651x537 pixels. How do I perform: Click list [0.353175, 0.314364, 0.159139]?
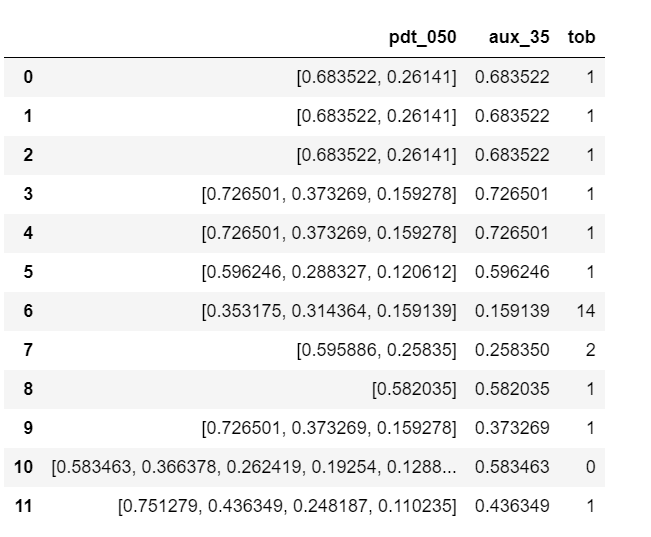pyautogui.click(x=329, y=312)
